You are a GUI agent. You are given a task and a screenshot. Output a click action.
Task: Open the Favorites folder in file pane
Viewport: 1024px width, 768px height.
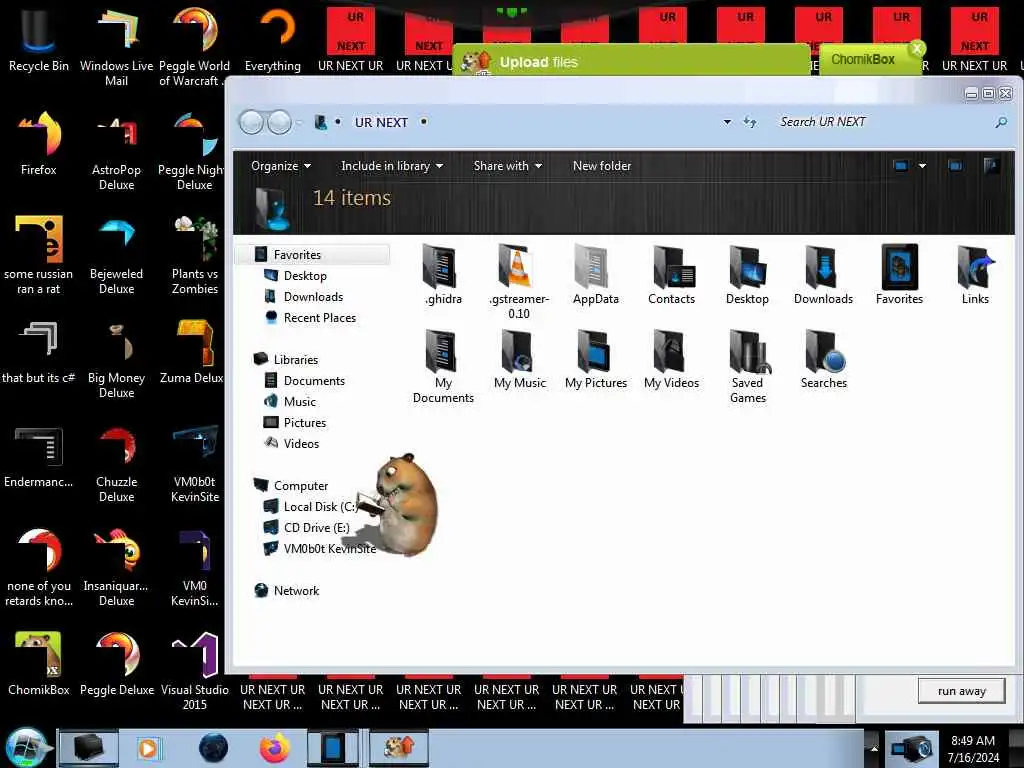[x=899, y=274]
